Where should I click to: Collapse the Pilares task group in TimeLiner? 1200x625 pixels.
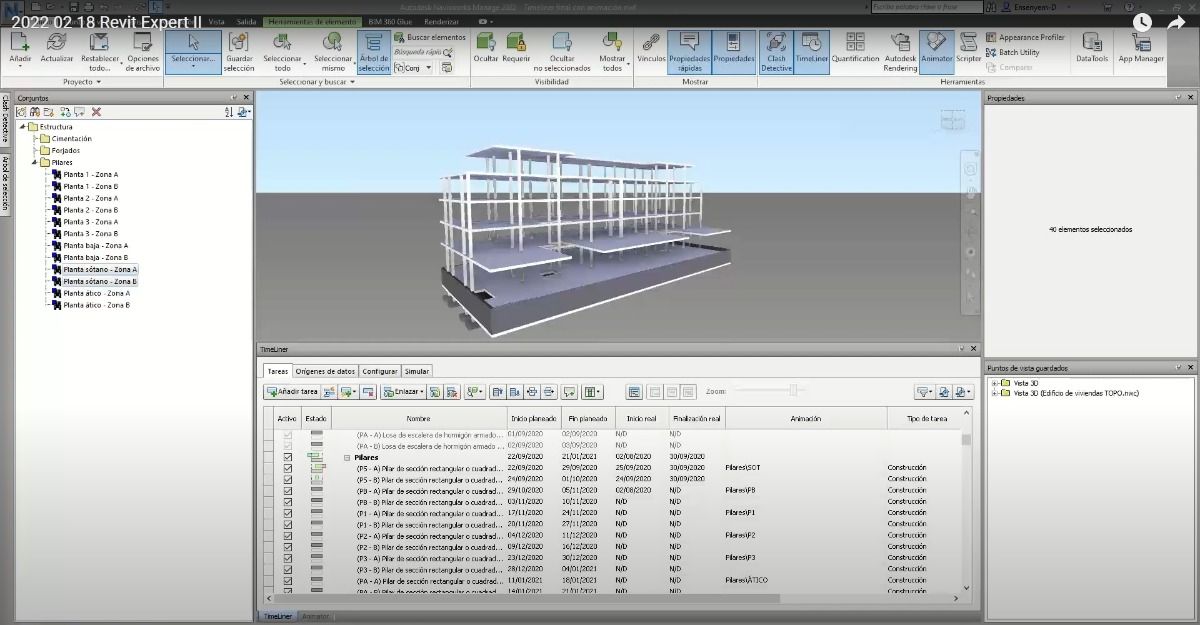pyautogui.click(x=347, y=457)
